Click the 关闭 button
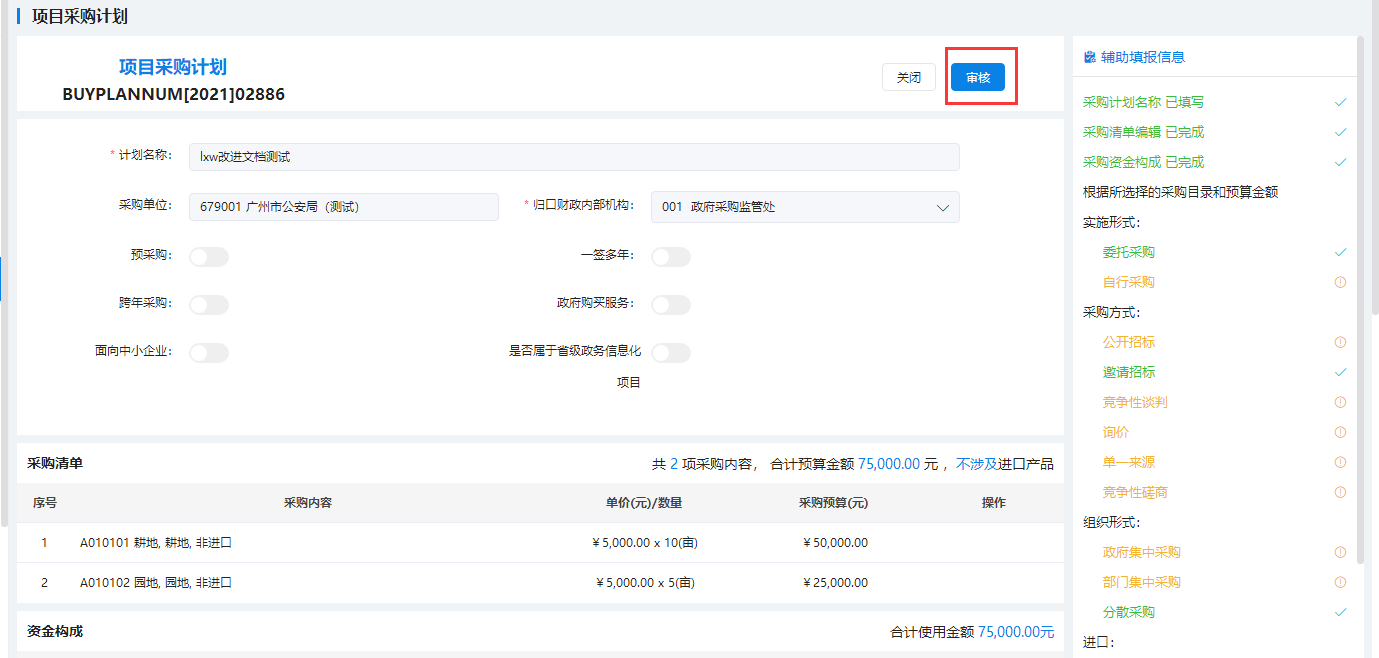The height and width of the screenshot is (658, 1379). (x=908, y=78)
